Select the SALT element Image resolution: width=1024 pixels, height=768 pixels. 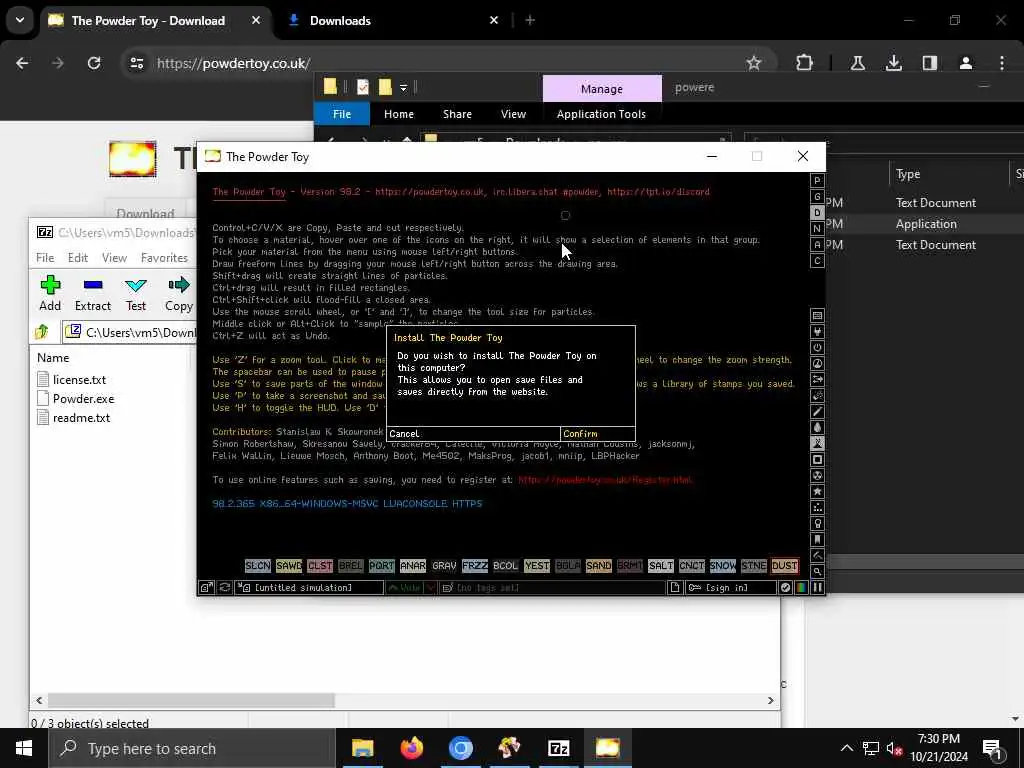pyautogui.click(x=660, y=566)
